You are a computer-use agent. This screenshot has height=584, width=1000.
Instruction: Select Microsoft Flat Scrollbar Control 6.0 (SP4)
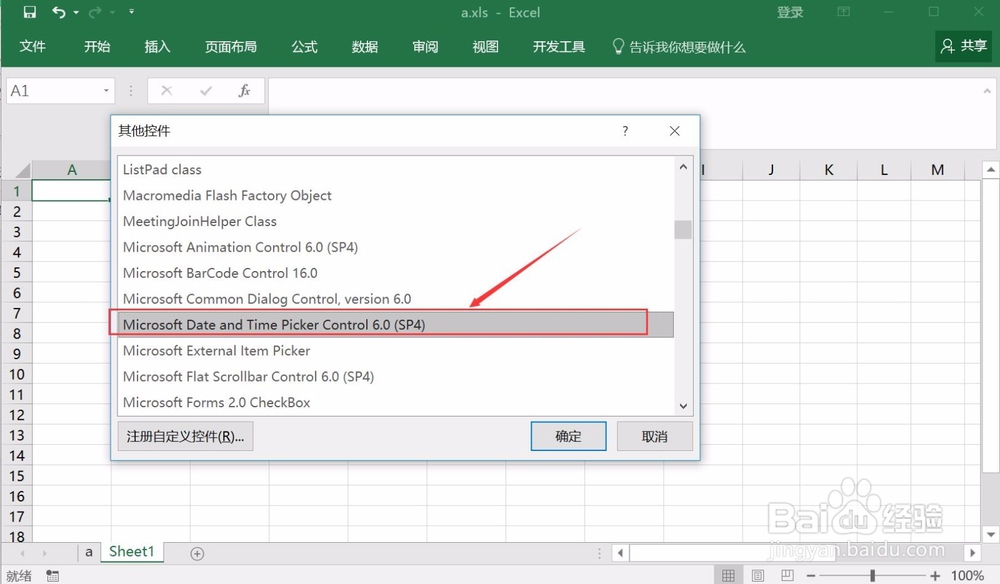395,376
